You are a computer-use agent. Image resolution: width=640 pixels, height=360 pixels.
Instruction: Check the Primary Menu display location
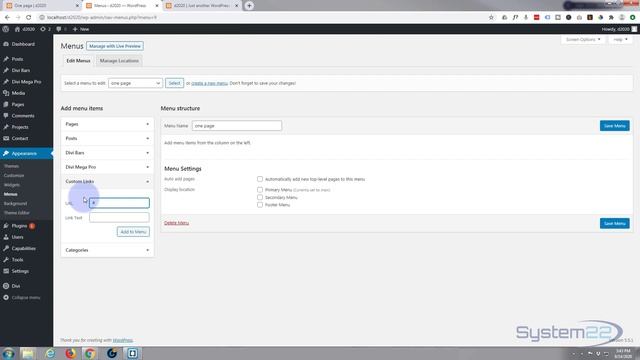[x=260, y=190]
